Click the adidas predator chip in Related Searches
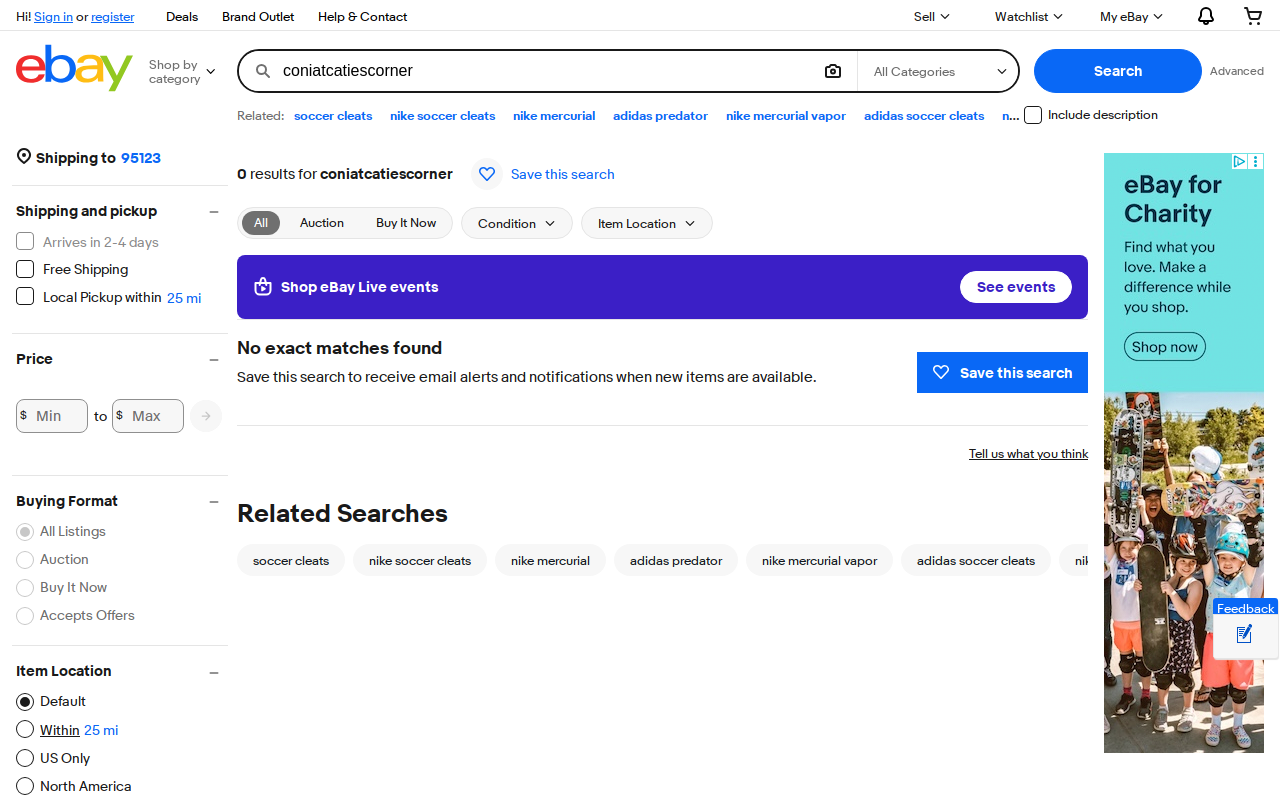Image resolution: width=1280 pixels, height=800 pixels. pos(676,560)
